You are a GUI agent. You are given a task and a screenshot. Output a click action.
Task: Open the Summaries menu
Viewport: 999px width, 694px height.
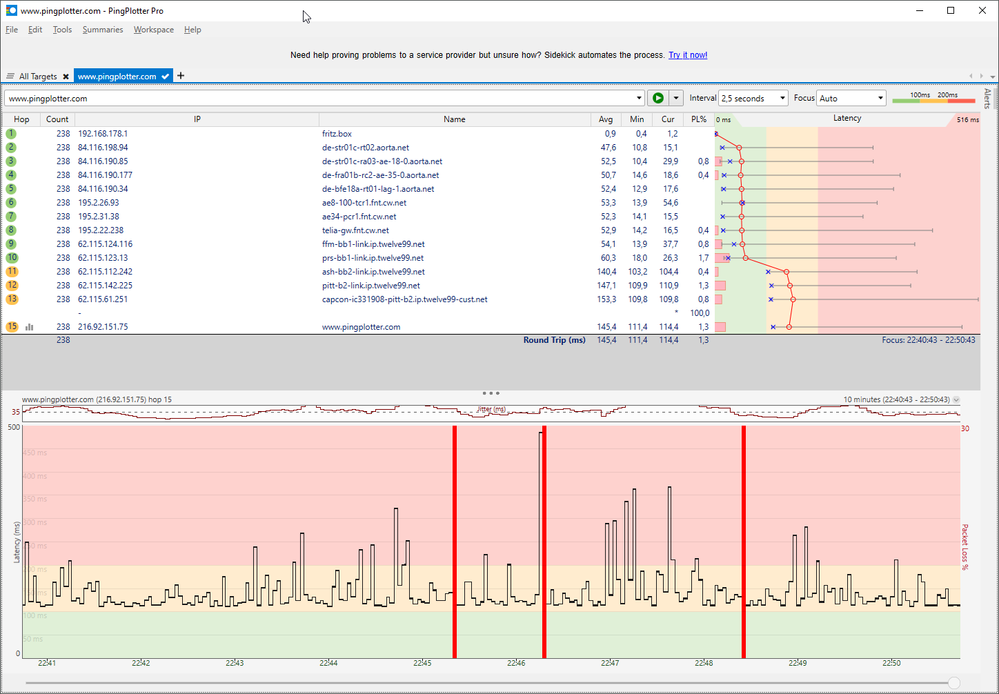(x=102, y=30)
